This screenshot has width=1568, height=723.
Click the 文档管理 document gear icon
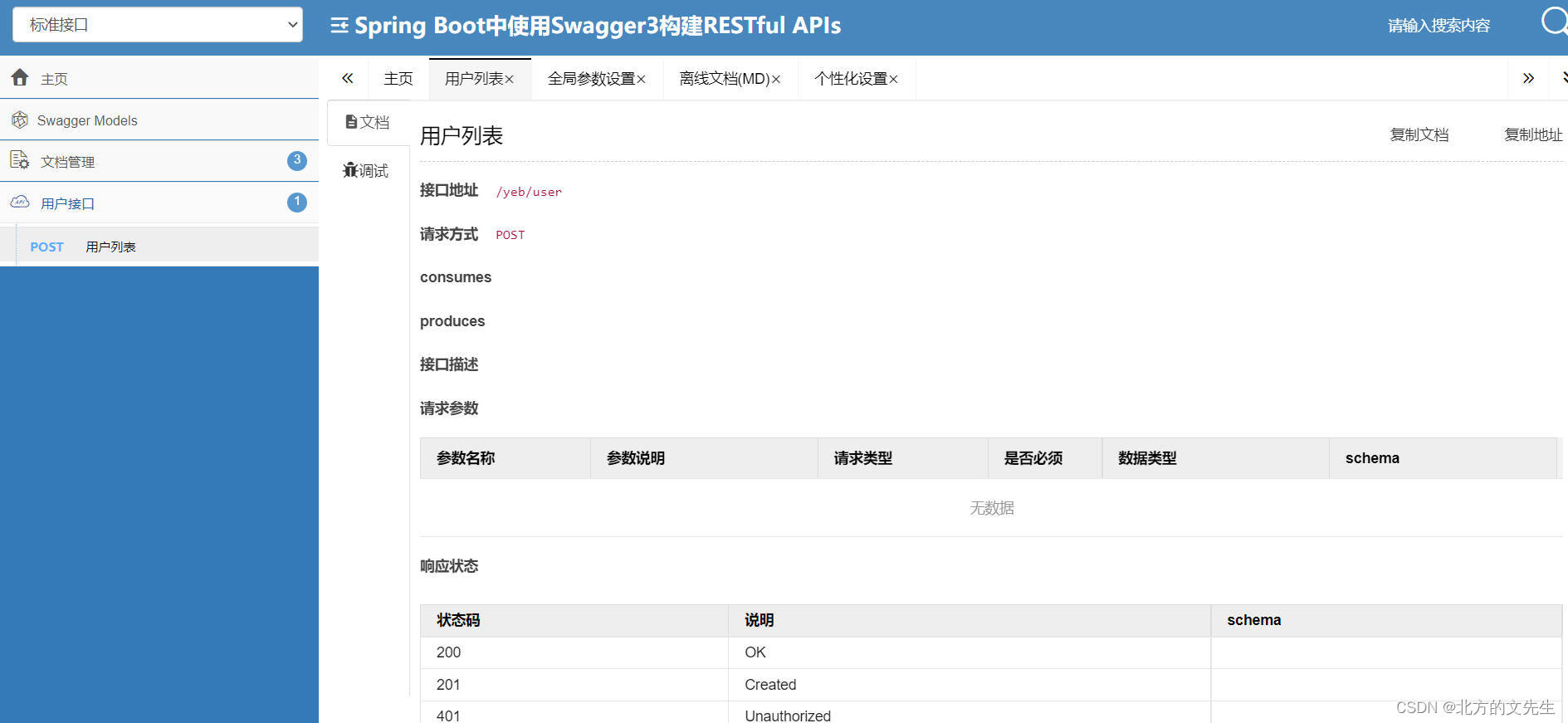[20, 160]
